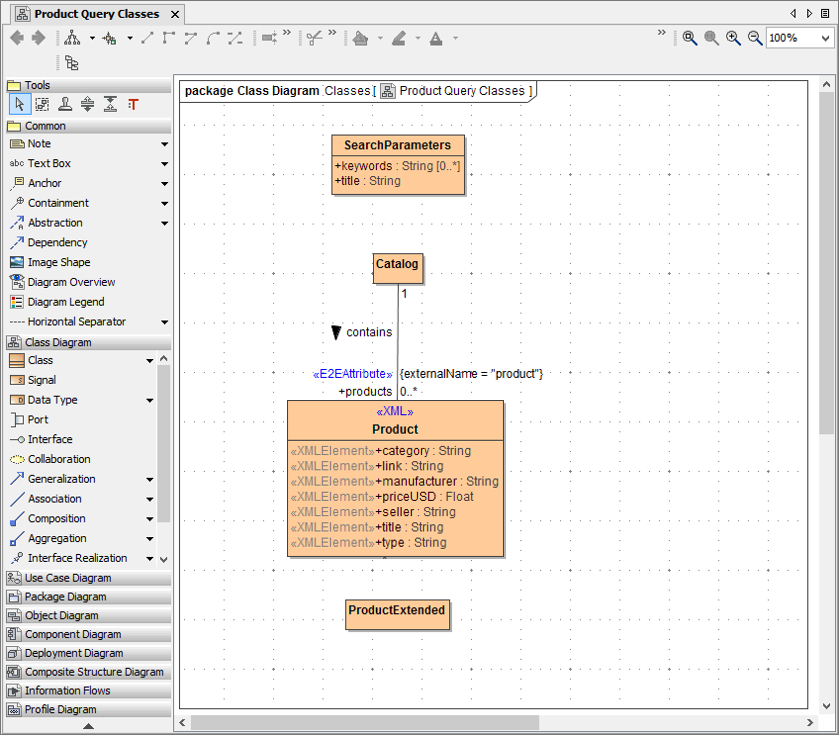
Task: Click the Back navigation arrow
Action: [16, 38]
